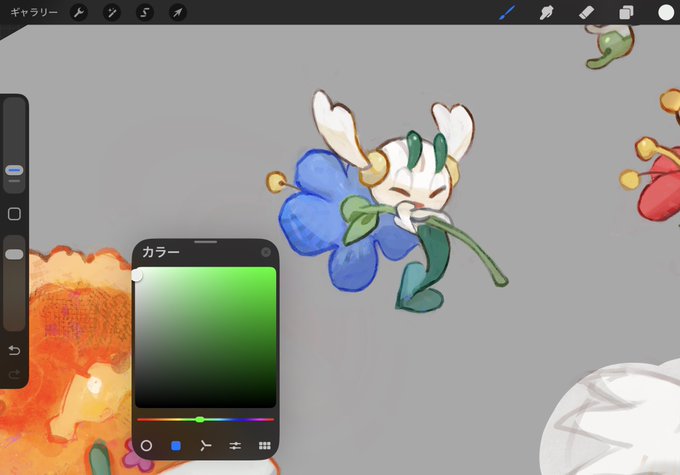The width and height of the screenshot is (680, 475).
Task: Click the brush opacity slider handle
Action: [14, 254]
